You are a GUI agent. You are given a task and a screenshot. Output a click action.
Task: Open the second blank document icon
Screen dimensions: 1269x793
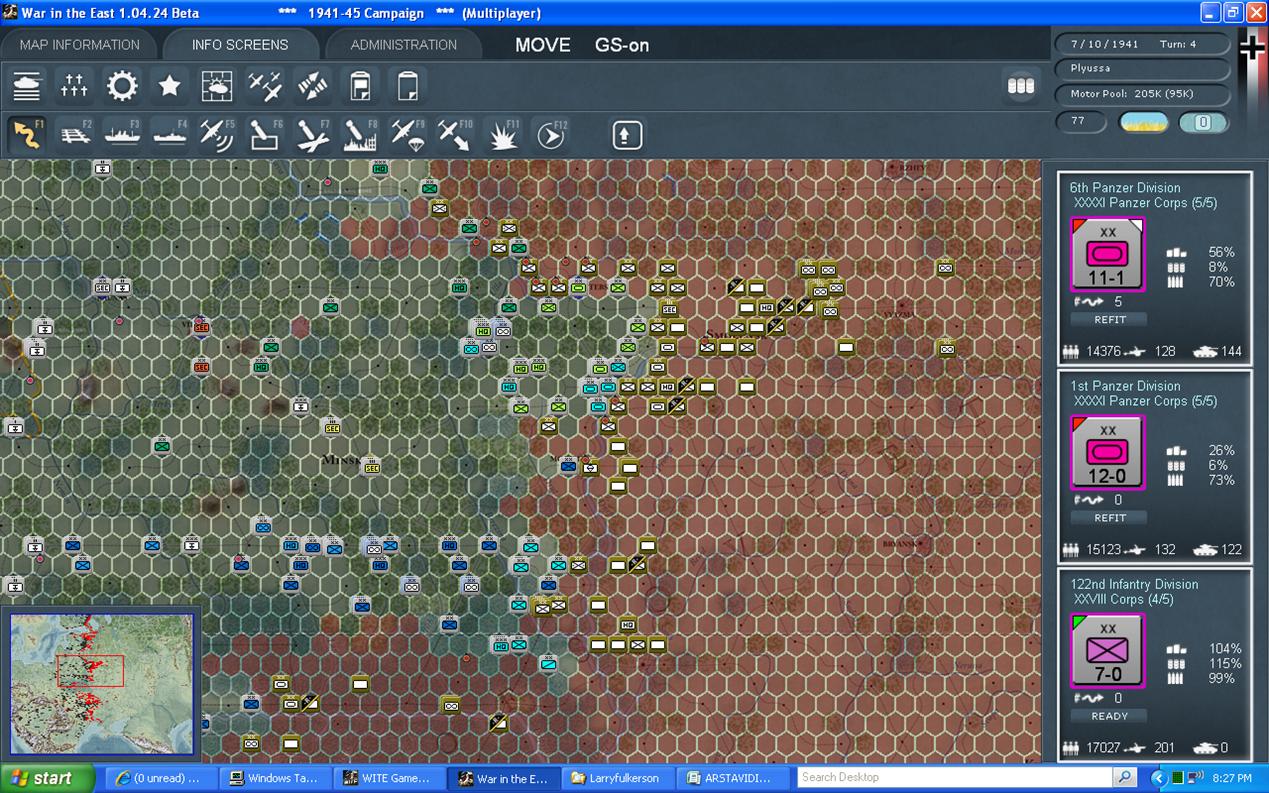[408, 86]
